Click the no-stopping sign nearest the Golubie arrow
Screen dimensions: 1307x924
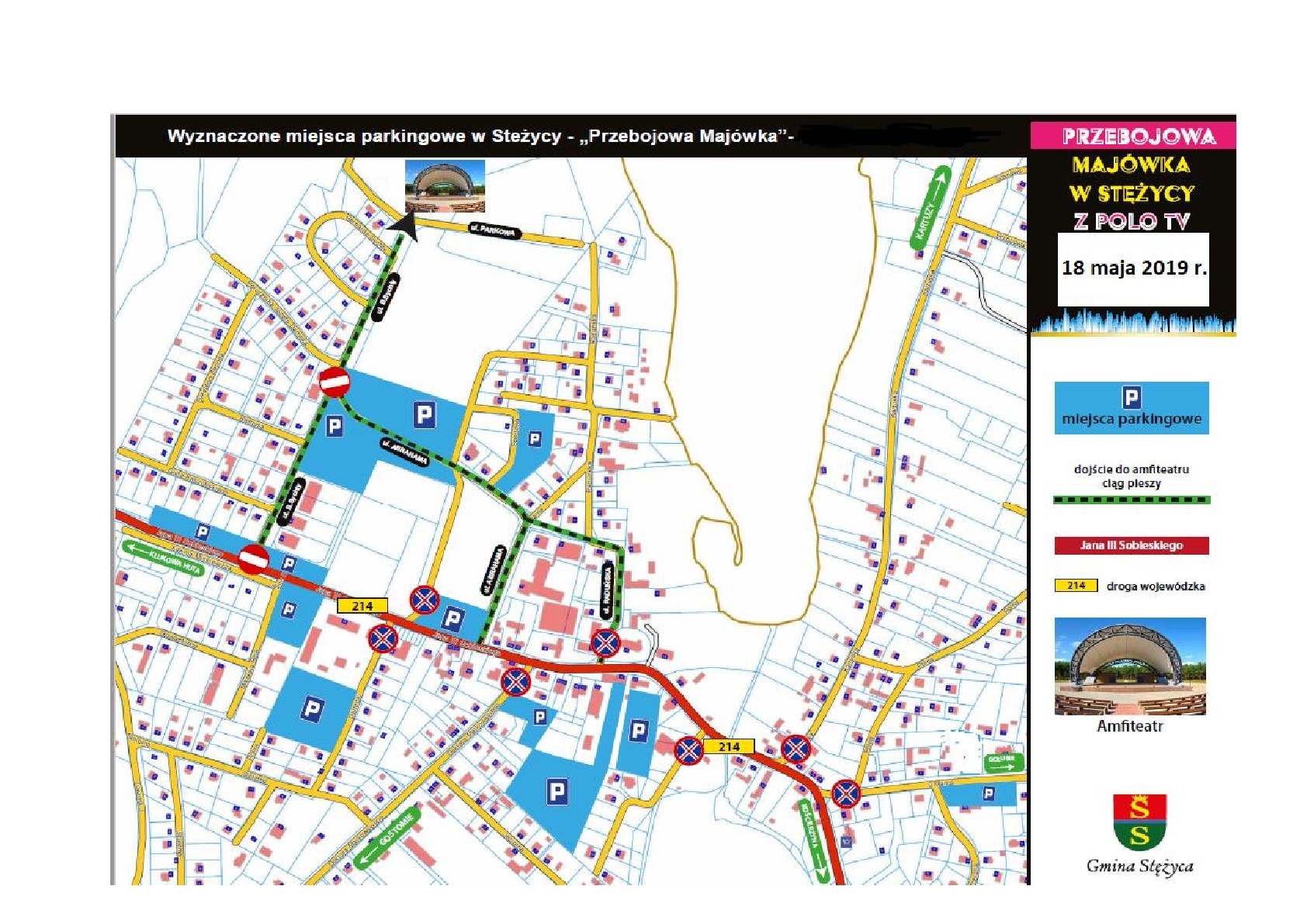pos(846,794)
